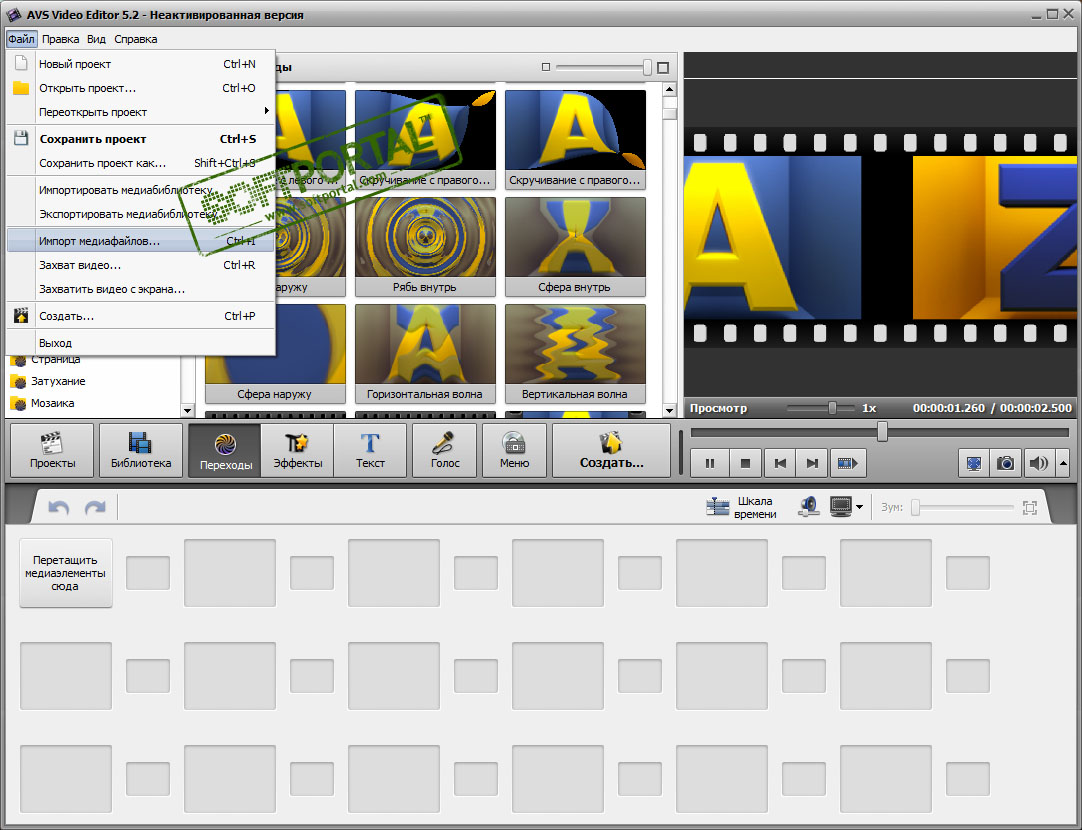Viewport: 1082px width, 830px height.
Task: Open the Файл menu
Action: tap(21, 39)
